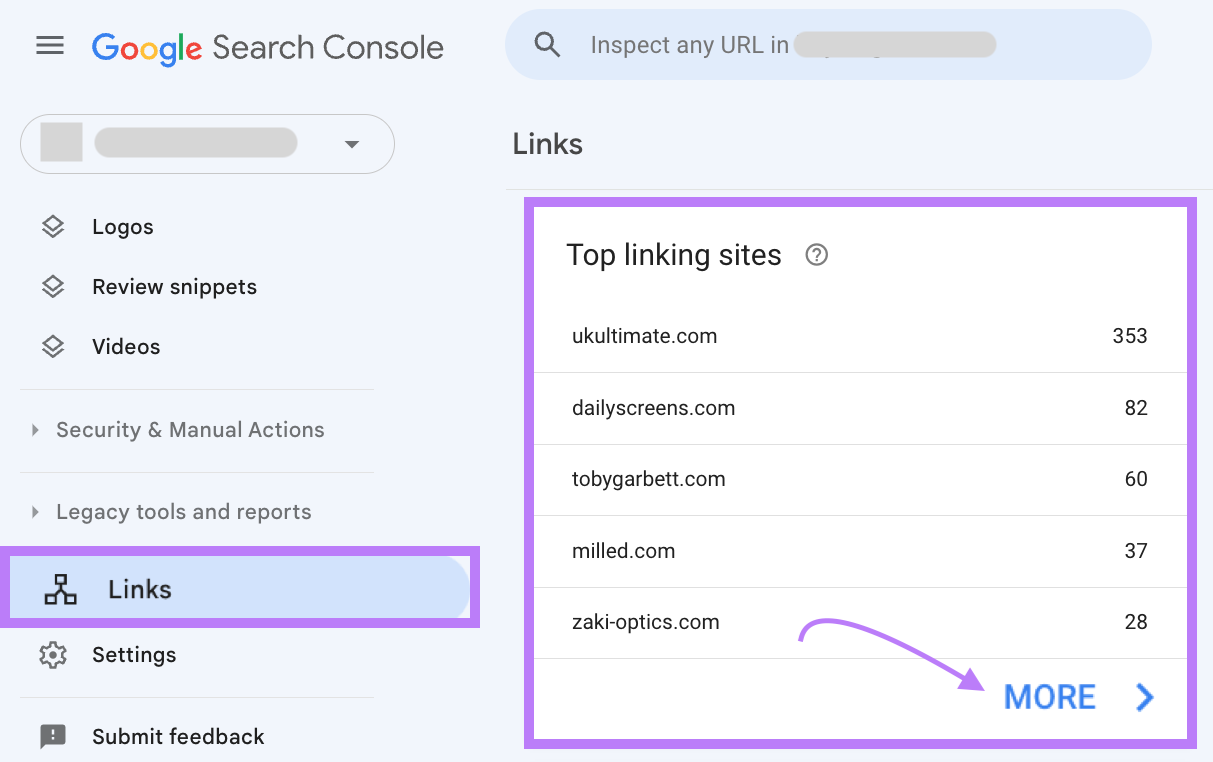Click the chevron arrow next to MORE
Viewport: 1213px width, 762px height.
[x=1143, y=697]
